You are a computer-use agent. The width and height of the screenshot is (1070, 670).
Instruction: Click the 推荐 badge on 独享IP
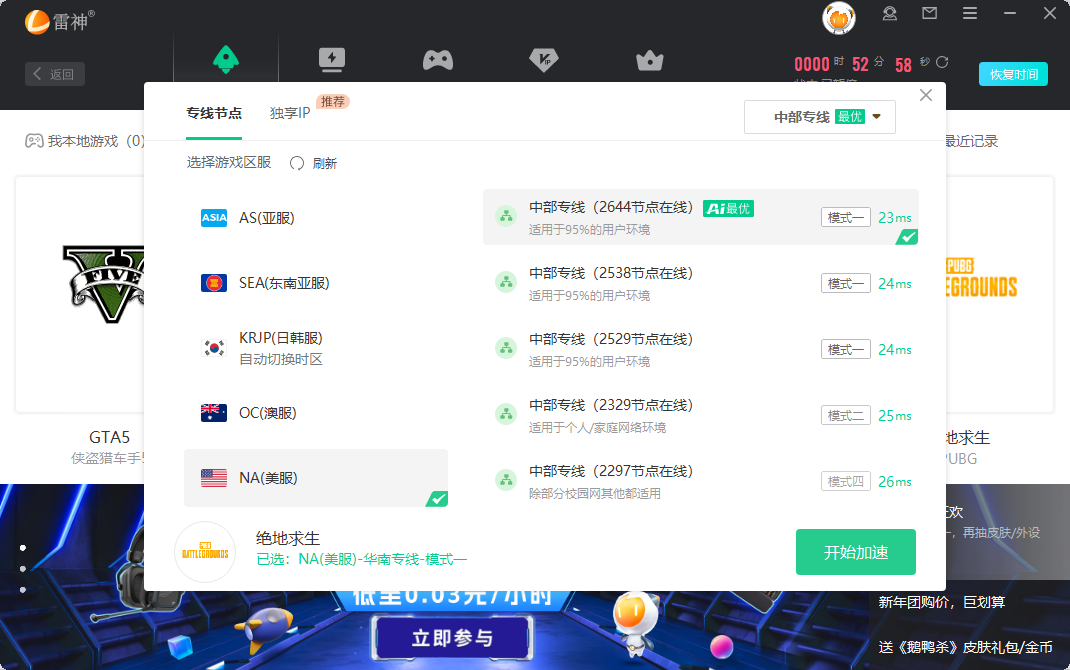(332, 102)
